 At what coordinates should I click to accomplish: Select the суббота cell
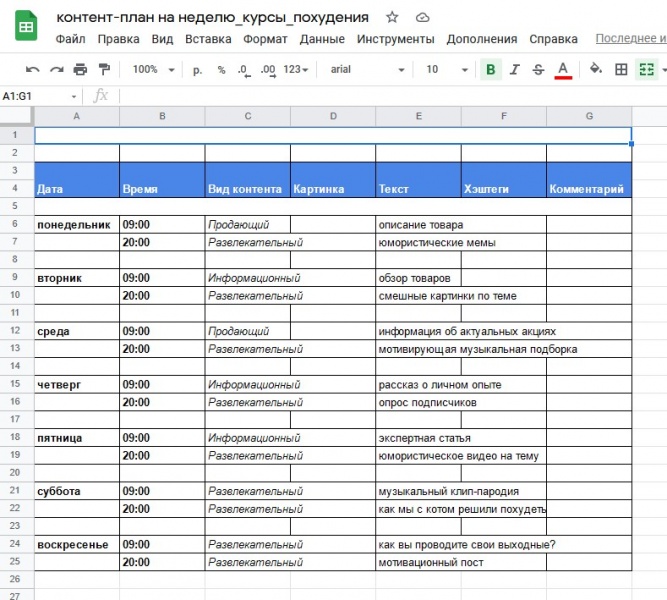coord(77,491)
